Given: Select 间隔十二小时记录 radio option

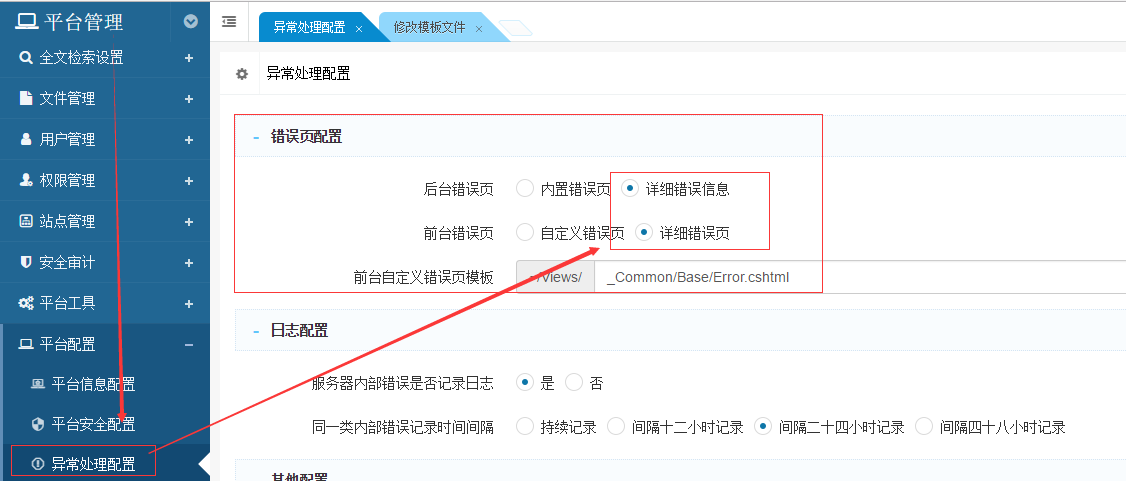Looking at the screenshot, I should click(x=616, y=427).
